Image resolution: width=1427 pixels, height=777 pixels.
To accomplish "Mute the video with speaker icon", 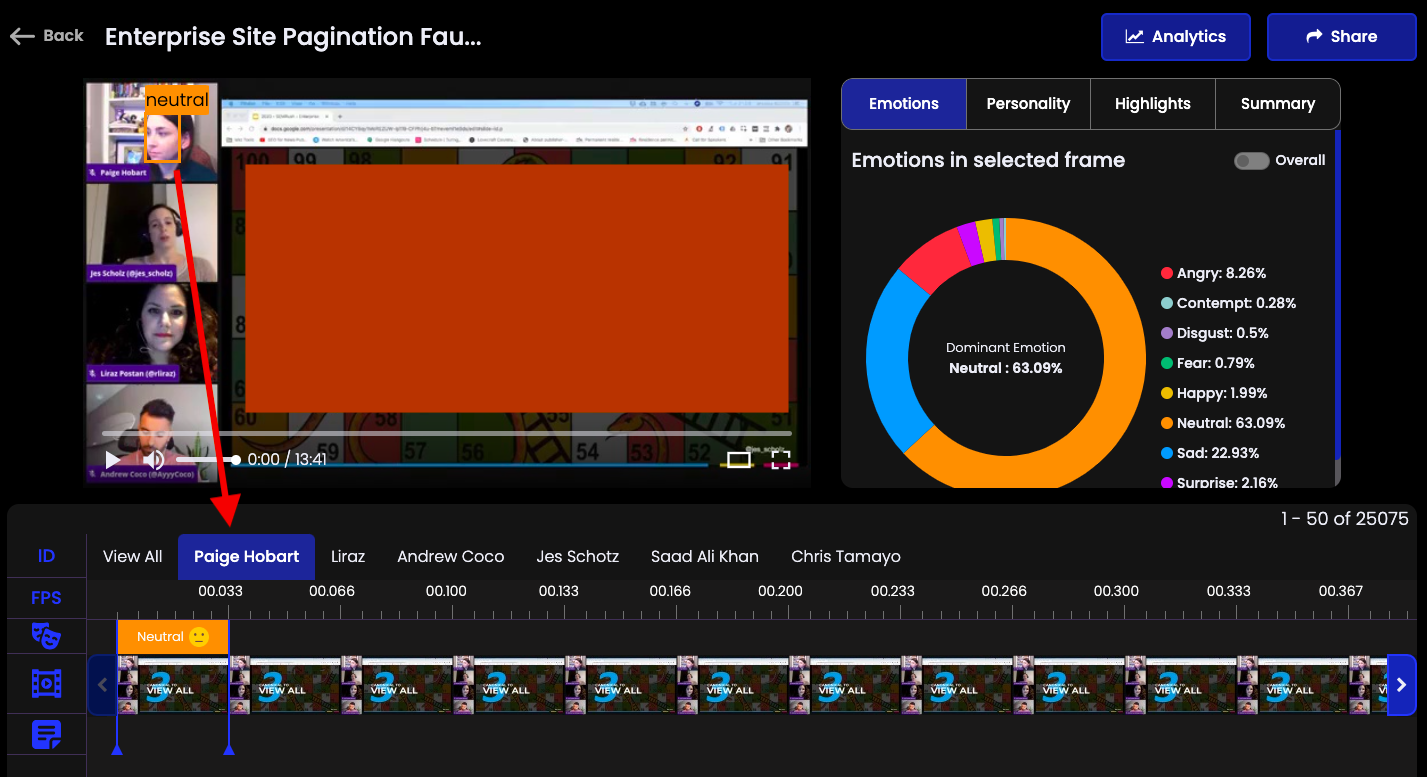I will point(153,460).
